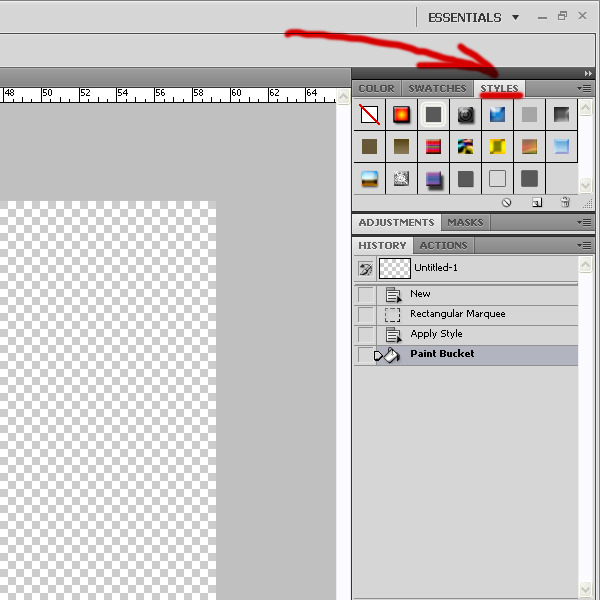
Task: Apply the multicolored rainbow swirl style
Action: tap(465, 147)
